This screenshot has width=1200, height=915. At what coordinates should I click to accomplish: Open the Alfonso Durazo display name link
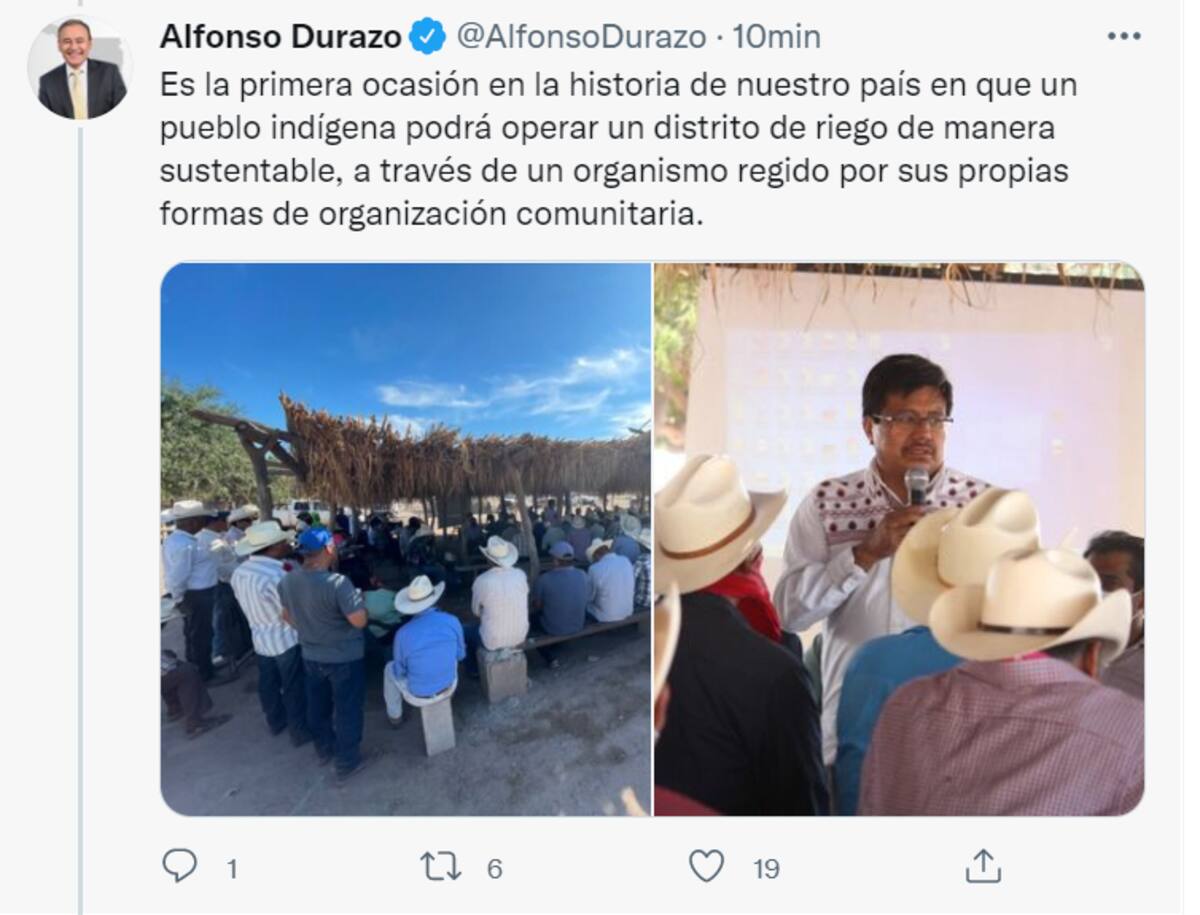[x=280, y=37]
